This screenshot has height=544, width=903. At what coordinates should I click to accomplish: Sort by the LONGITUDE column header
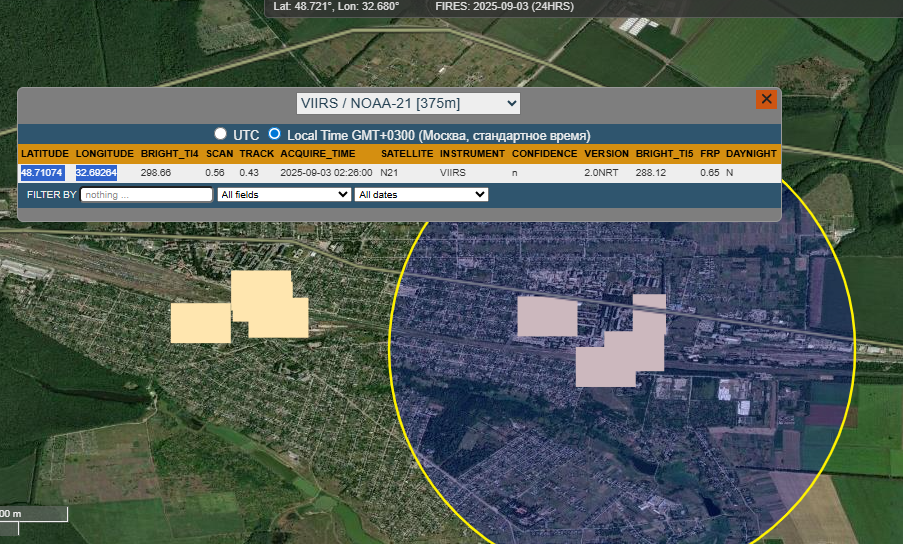coord(104,154)
